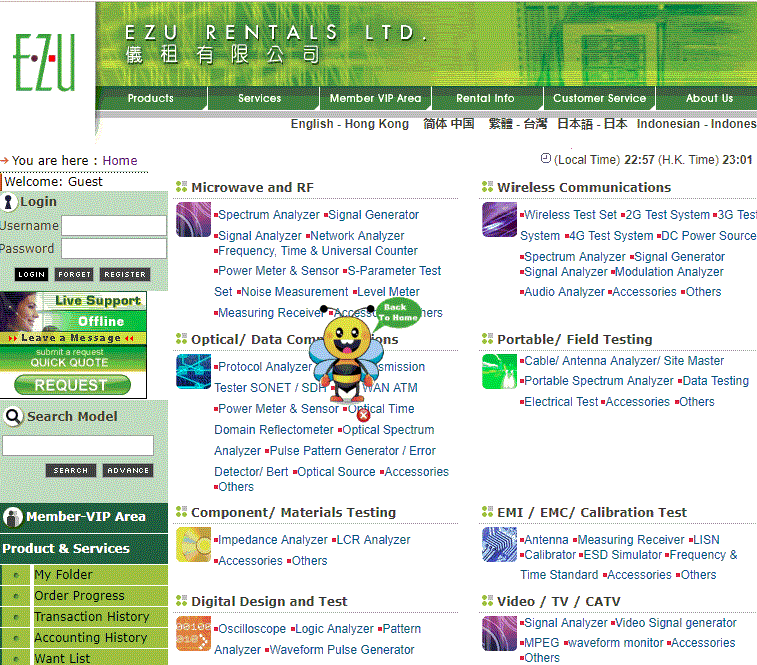Open the Rental Info menu
This screenshot has width=757, height=665.
point(485,99)
